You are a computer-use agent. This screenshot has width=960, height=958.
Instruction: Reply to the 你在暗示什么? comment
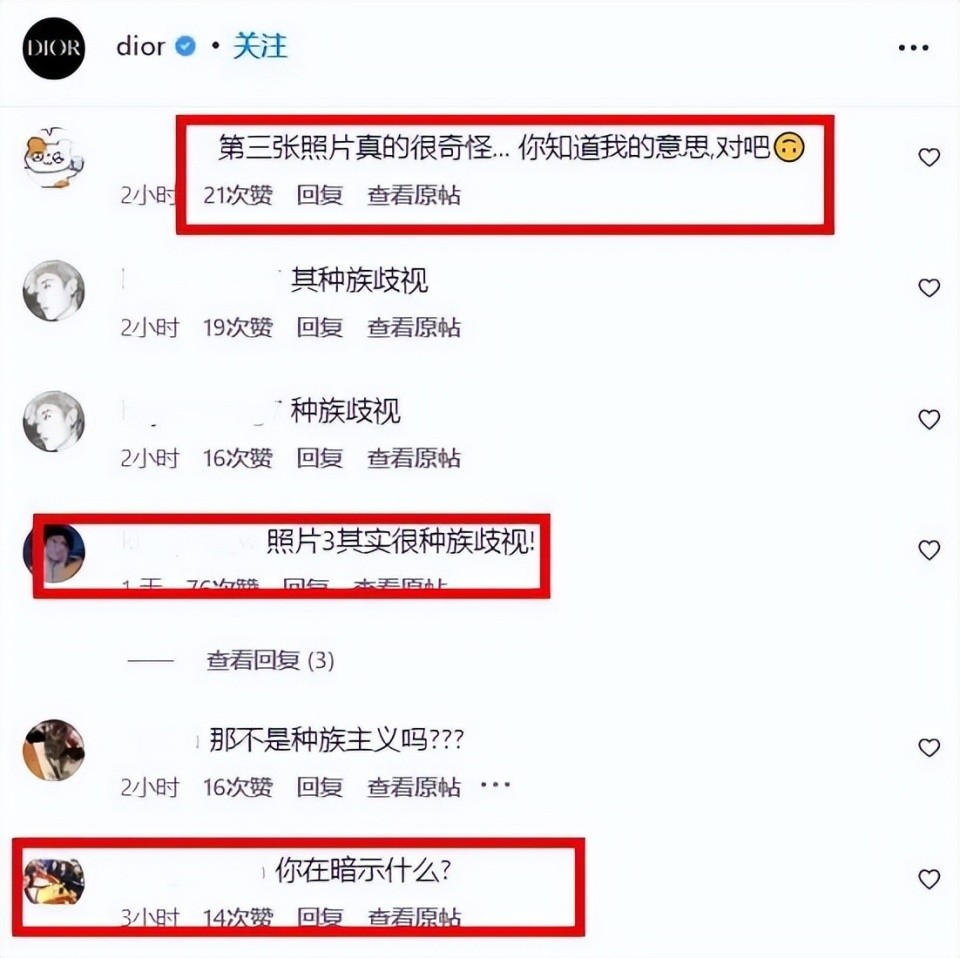(x=320, y=916)
